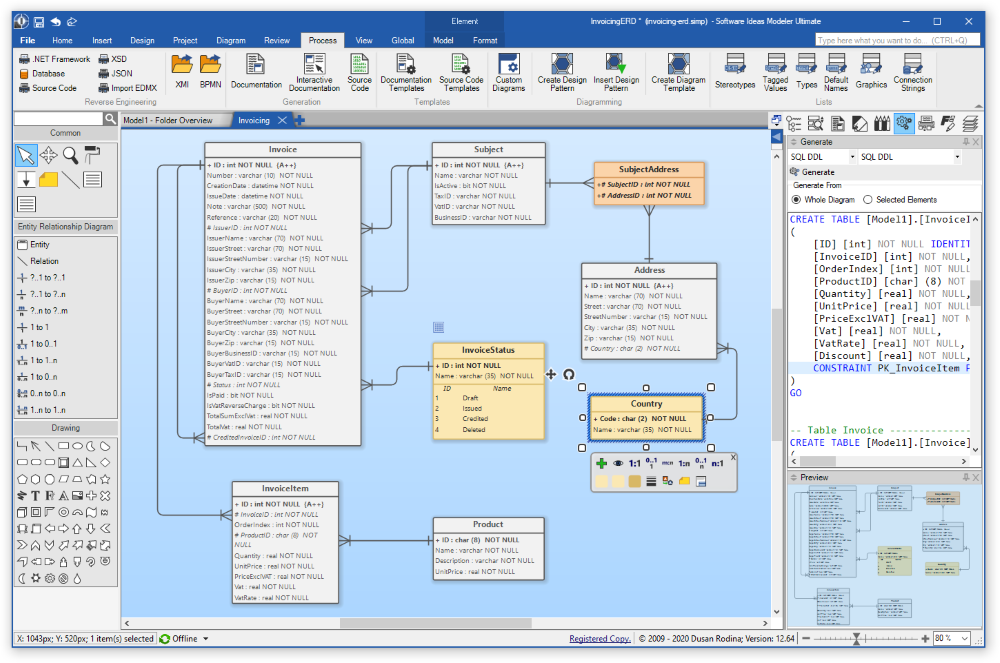Image resolution: width=1000 pixels, height=663 pixels.
Task: Select the Zoom magnifier tool in Common
Action: pyautogui.click(x=71, y=155)
